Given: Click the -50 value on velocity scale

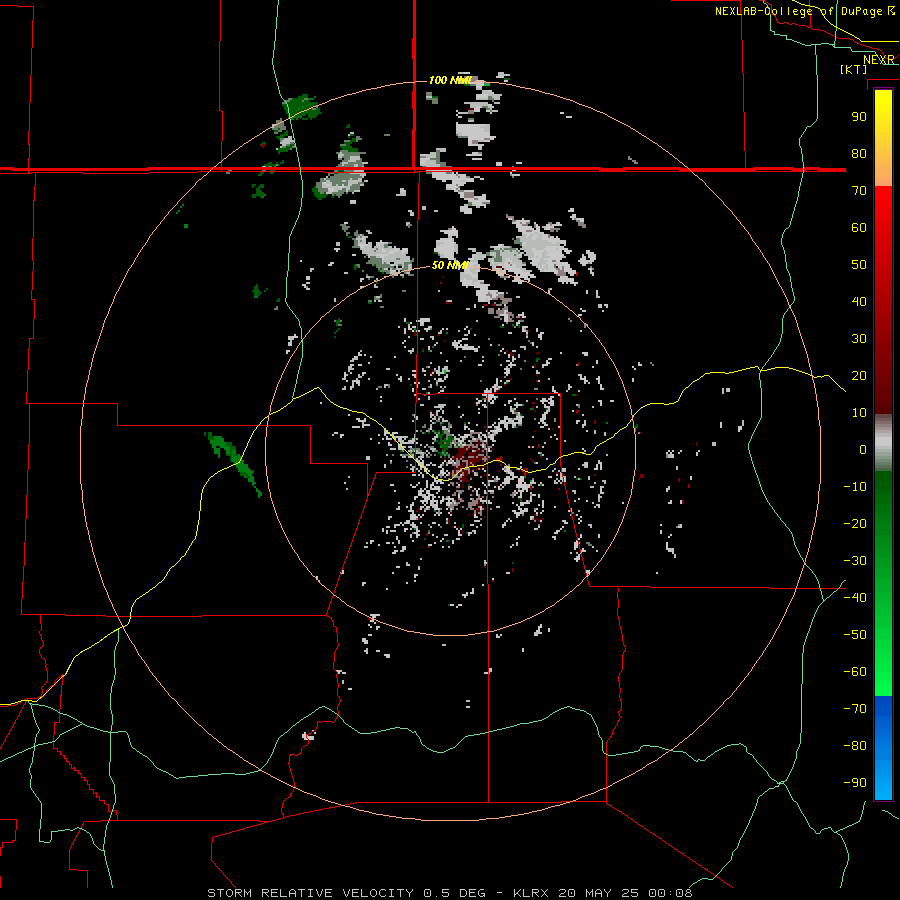Looking at the screenshot, I should (855, 635).
